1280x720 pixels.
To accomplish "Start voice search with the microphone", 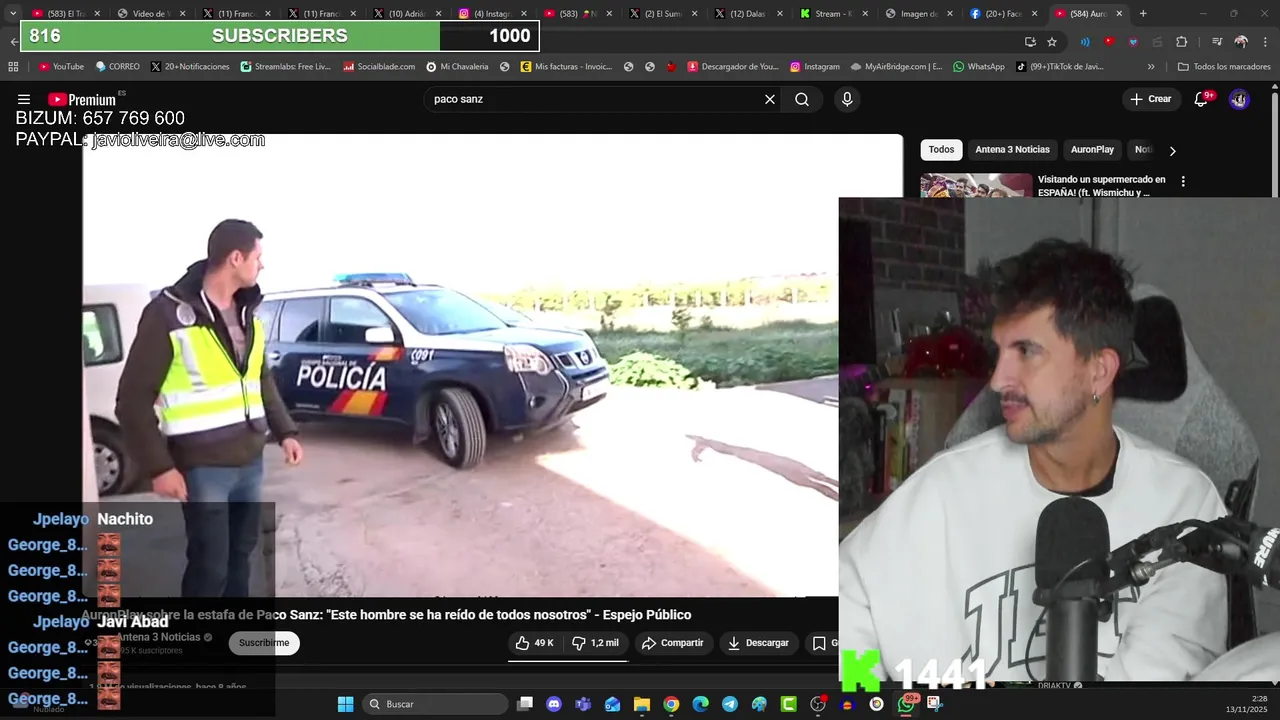I will tap(847, 99).
